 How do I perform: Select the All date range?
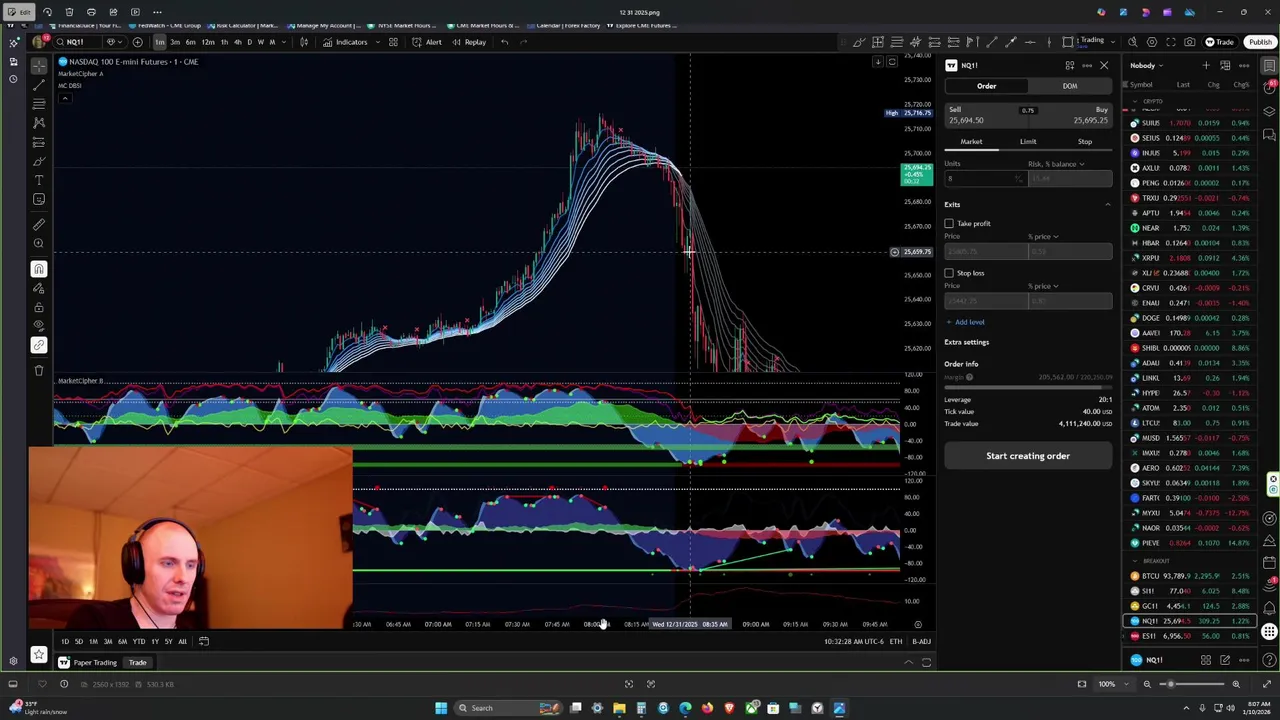(182, 642)
